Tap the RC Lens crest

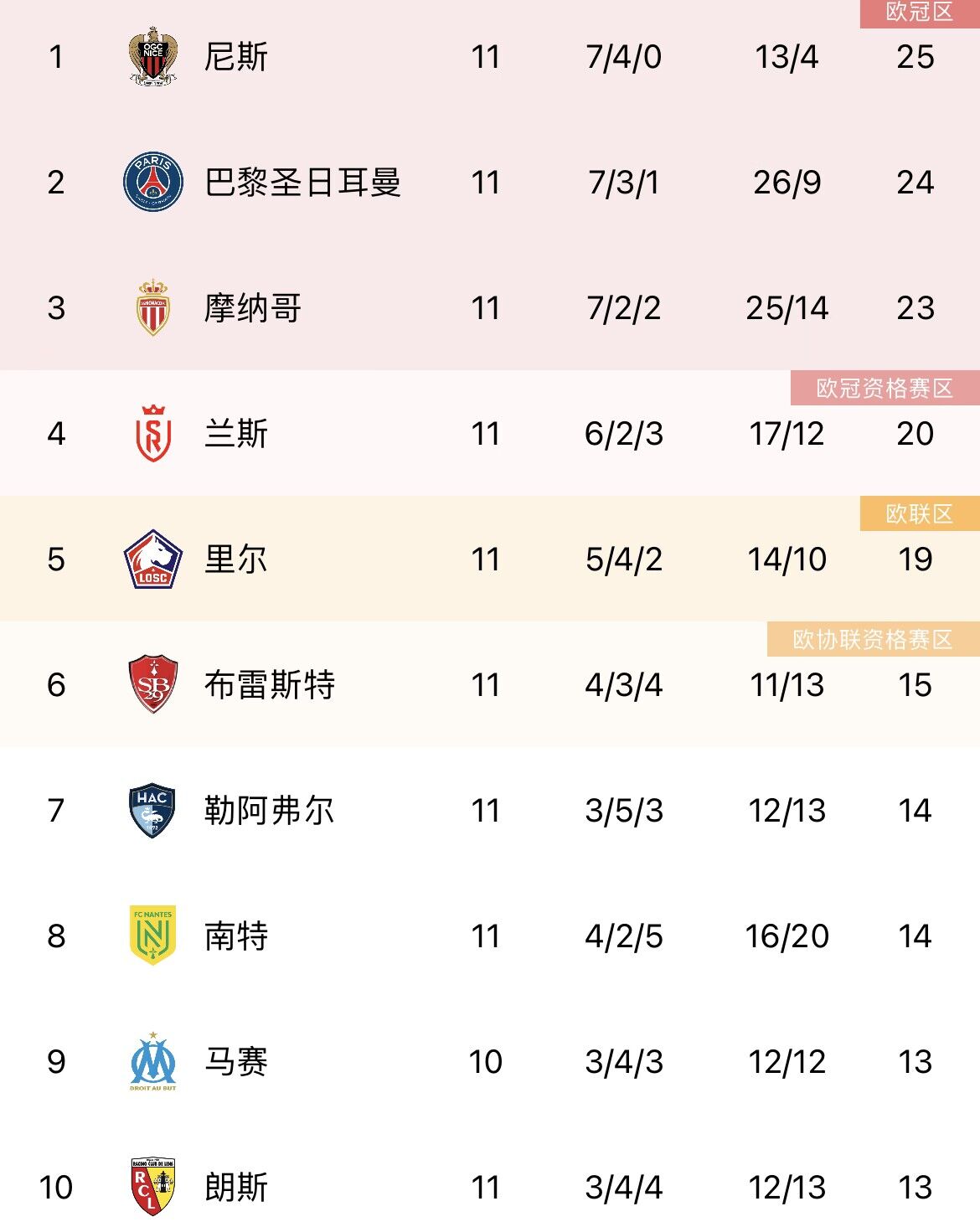click(153, 1187)
